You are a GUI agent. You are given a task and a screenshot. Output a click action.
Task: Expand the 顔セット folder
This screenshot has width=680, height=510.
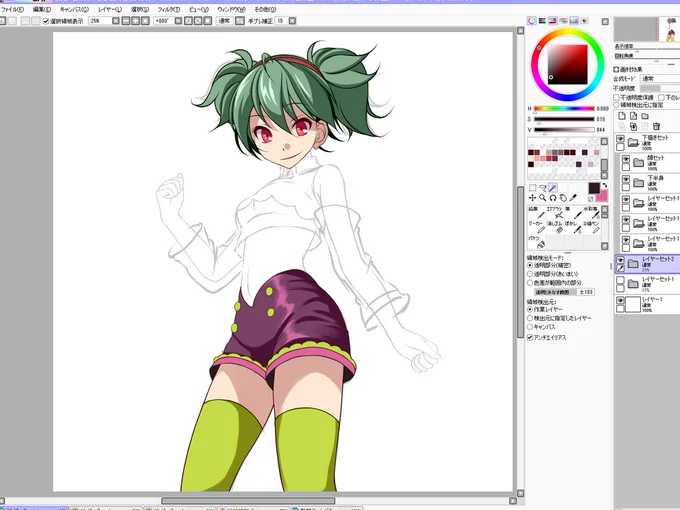point(638,163)
